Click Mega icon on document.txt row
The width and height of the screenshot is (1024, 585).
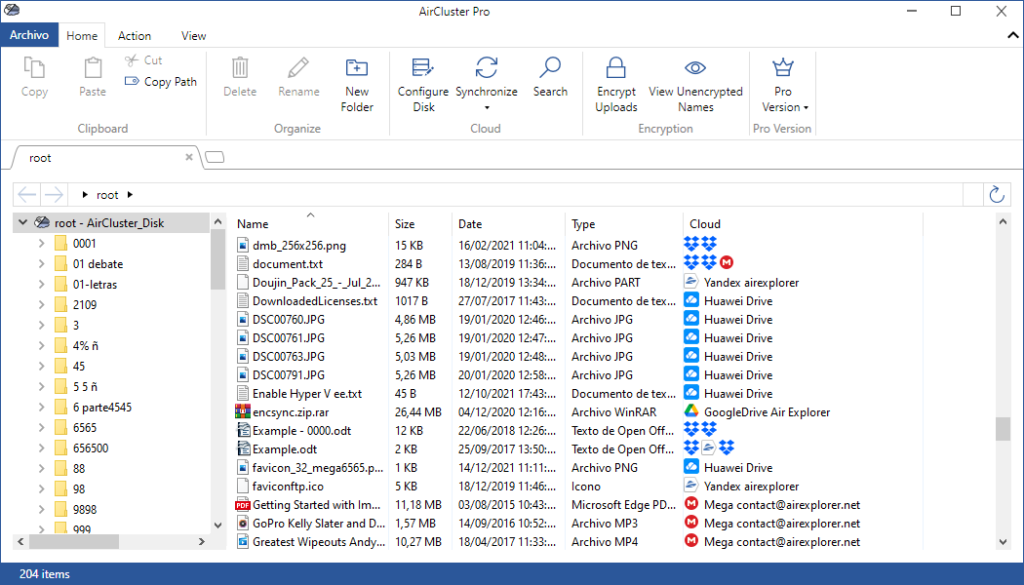coord(727,262)
